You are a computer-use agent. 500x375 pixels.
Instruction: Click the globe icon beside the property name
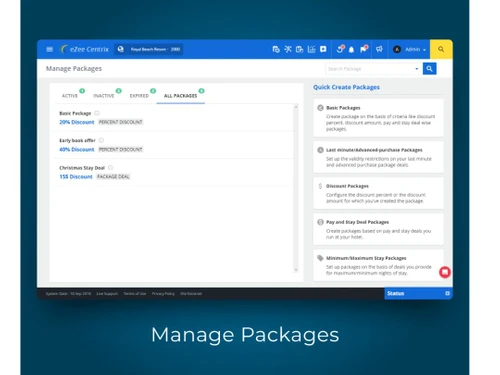pyautogui.click(x=121, y=49)
